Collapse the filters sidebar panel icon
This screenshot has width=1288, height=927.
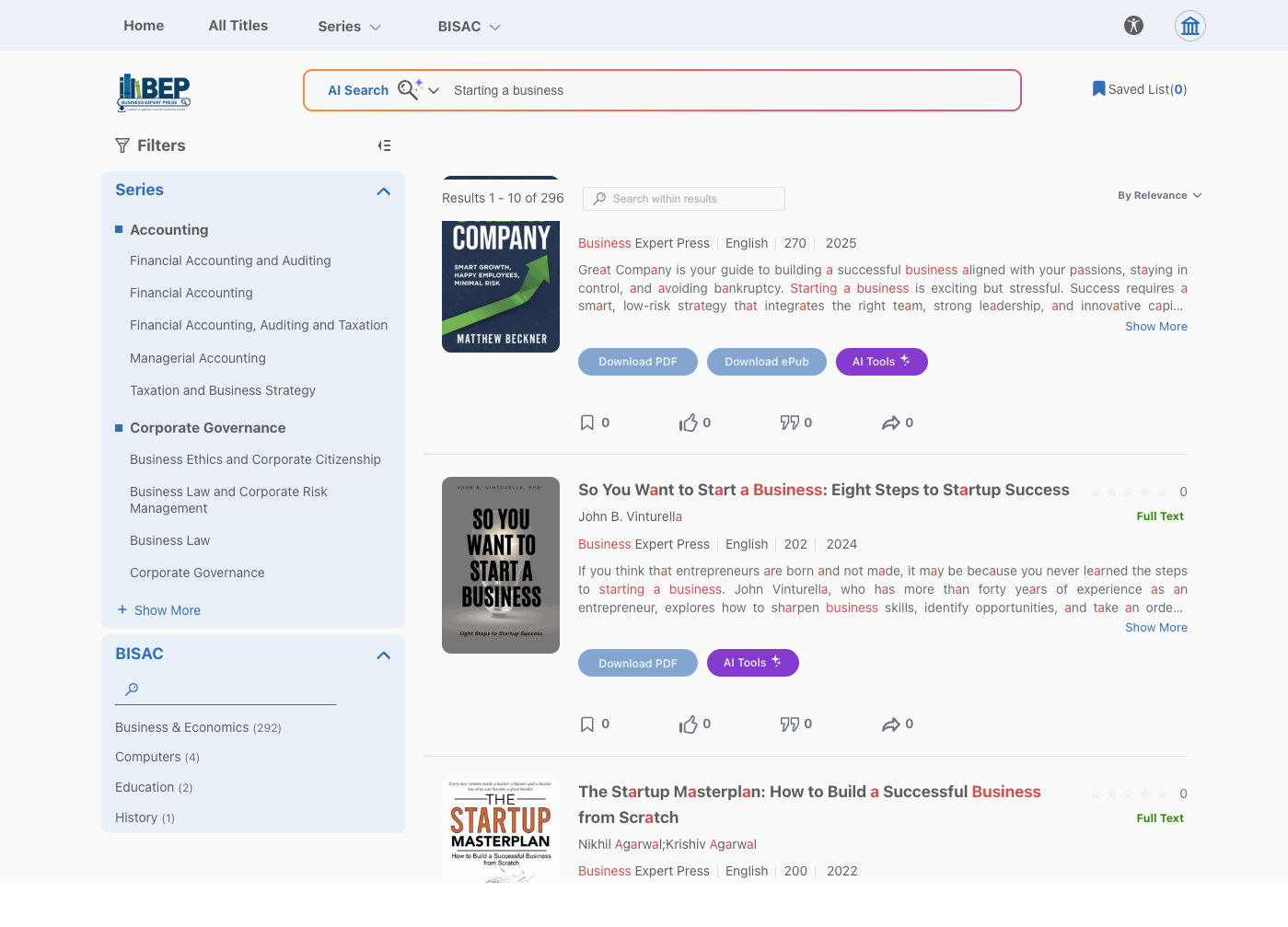(384, 145)
